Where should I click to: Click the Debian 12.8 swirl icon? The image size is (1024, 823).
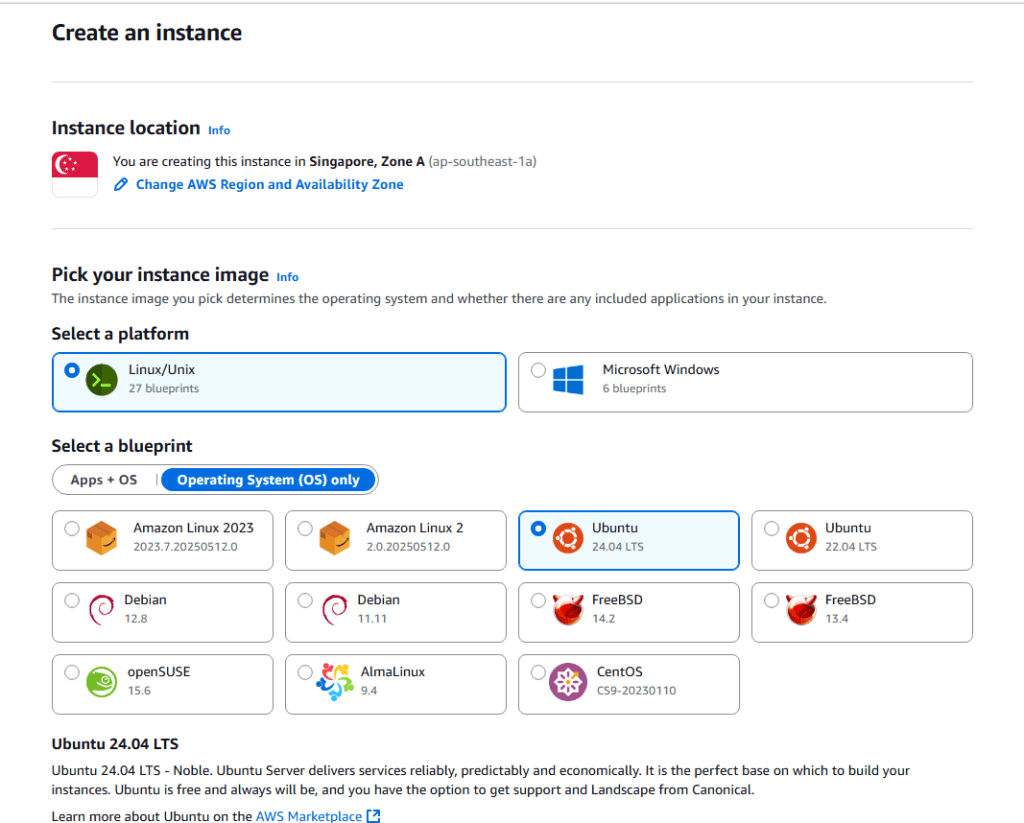tap(101, 610)
